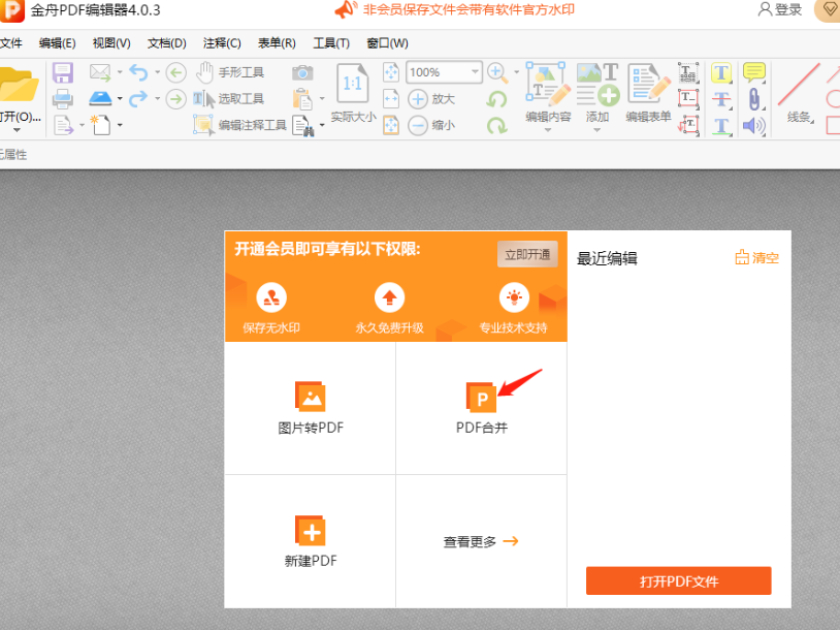Click 缩小 zoom out button
Image resolution: width=840 pixels, height=630 pixels.
pos(432,125)
